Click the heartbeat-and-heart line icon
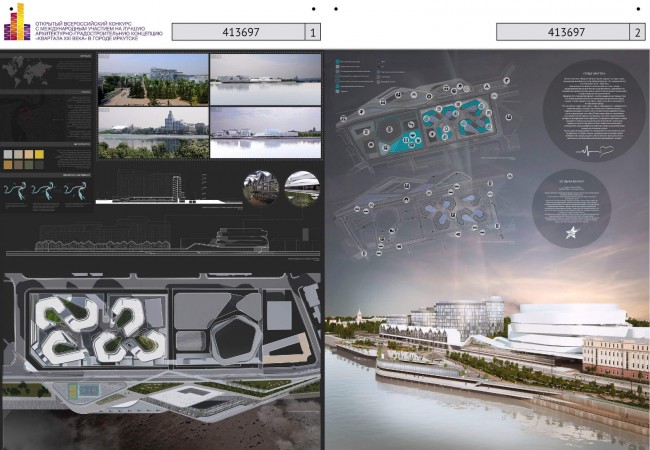The width and height of the screenshot is (650, 450). (596, 150)
